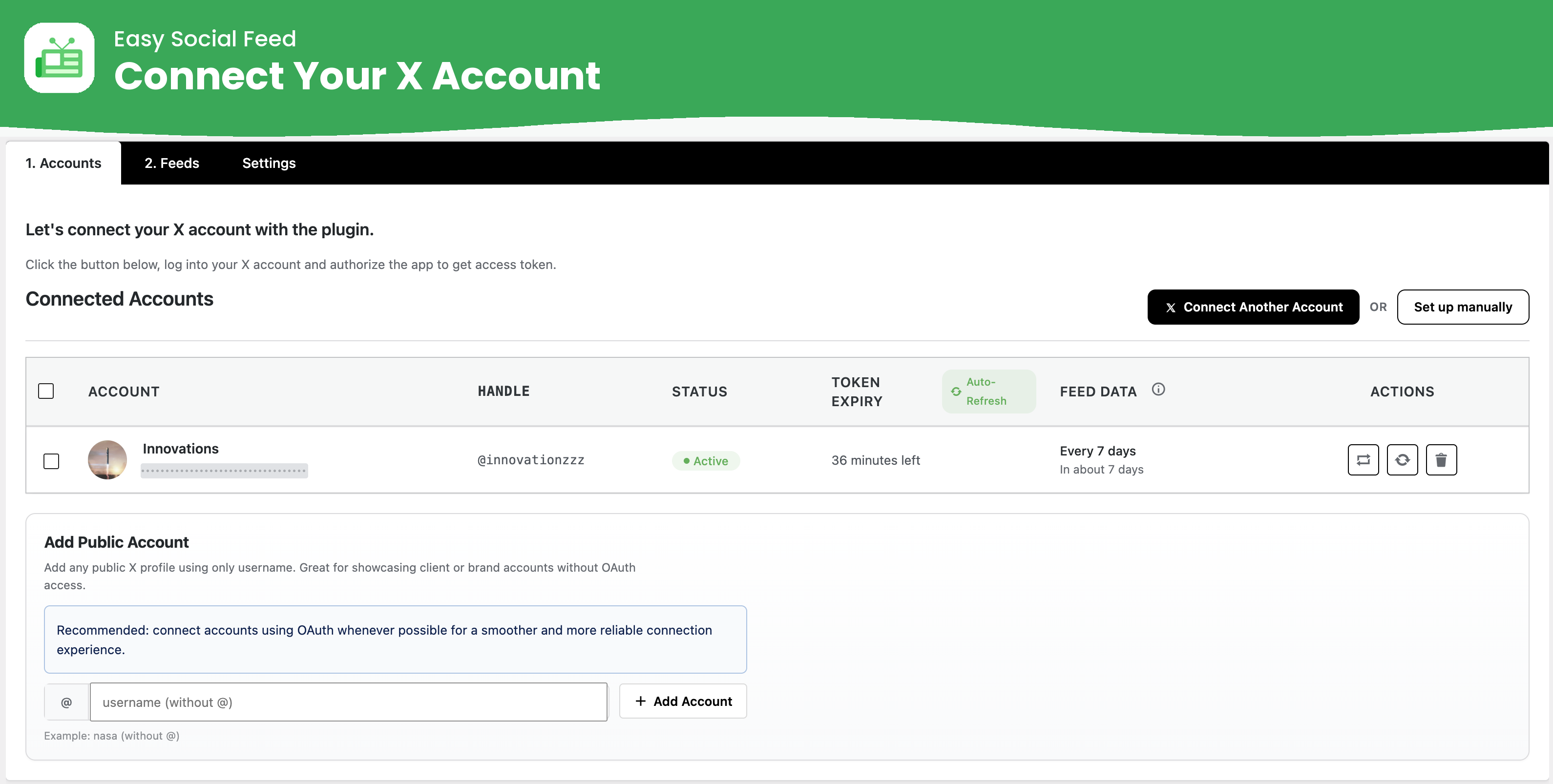Click the Innovations profile avatar
Viewport: 1553px width, 784px height.
[x=107, y=460]
